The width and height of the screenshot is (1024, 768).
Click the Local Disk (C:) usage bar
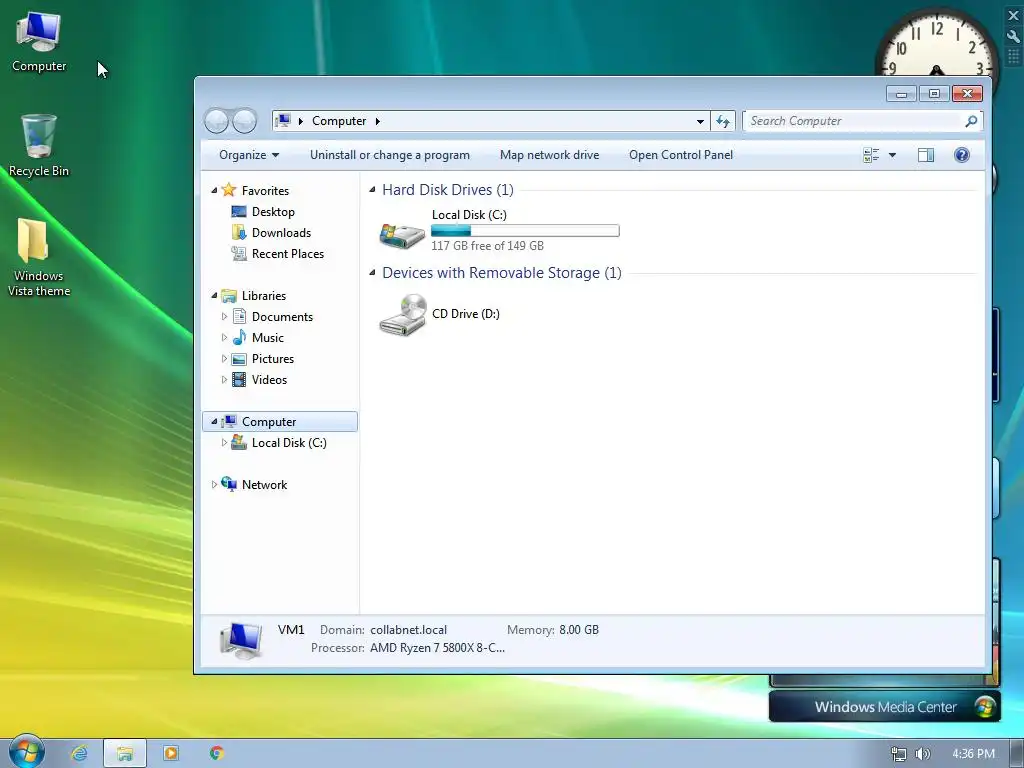[525, 231]
